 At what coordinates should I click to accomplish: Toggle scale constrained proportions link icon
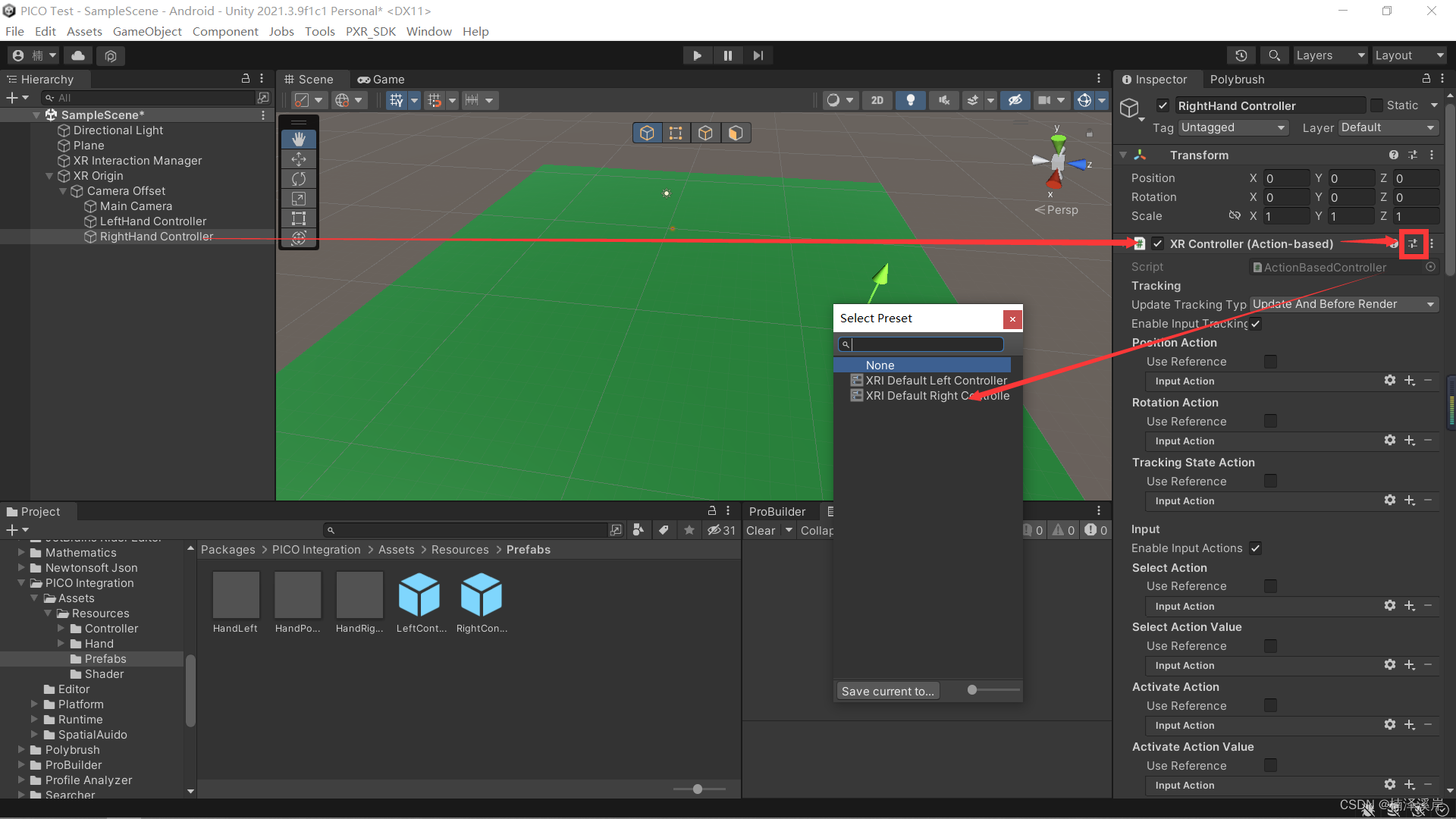tap(1235, 216)
